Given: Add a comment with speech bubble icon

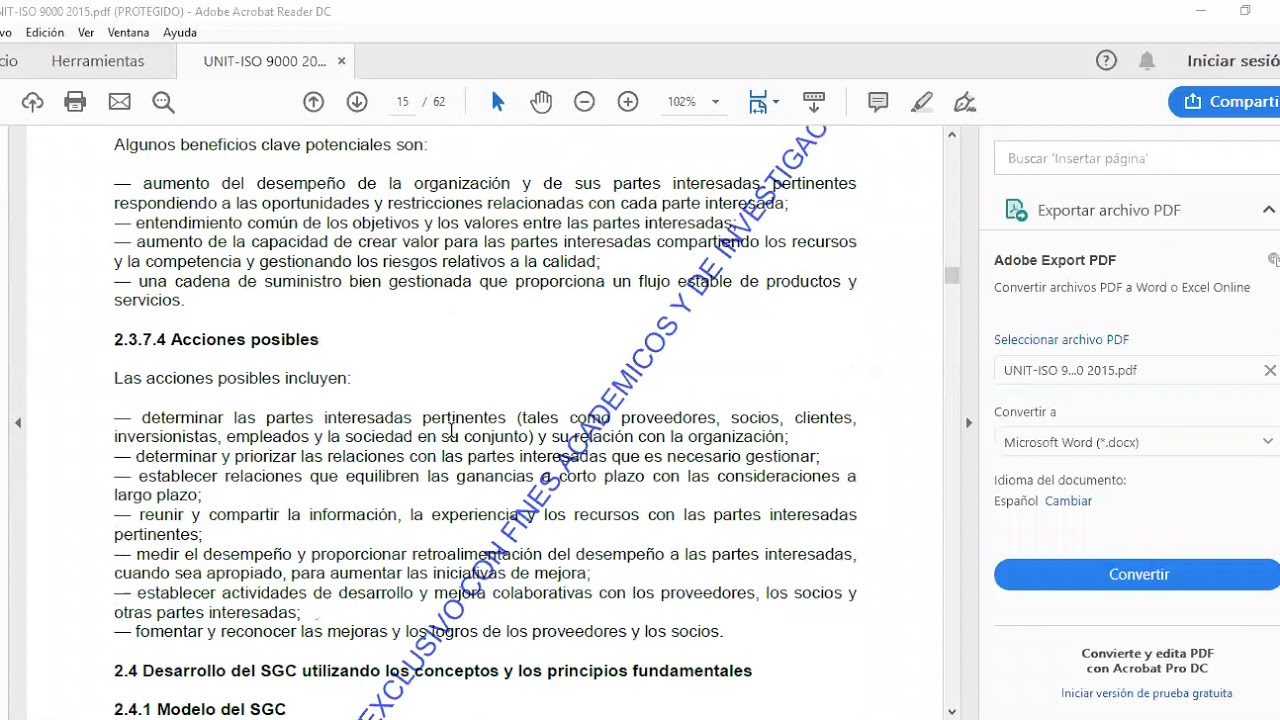Looking at the screenshot, I should coord(878,102).
